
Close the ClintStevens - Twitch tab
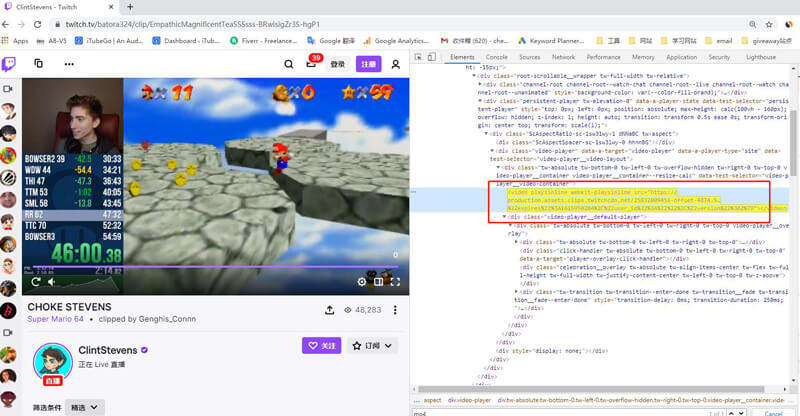click(x=112, y=7)
